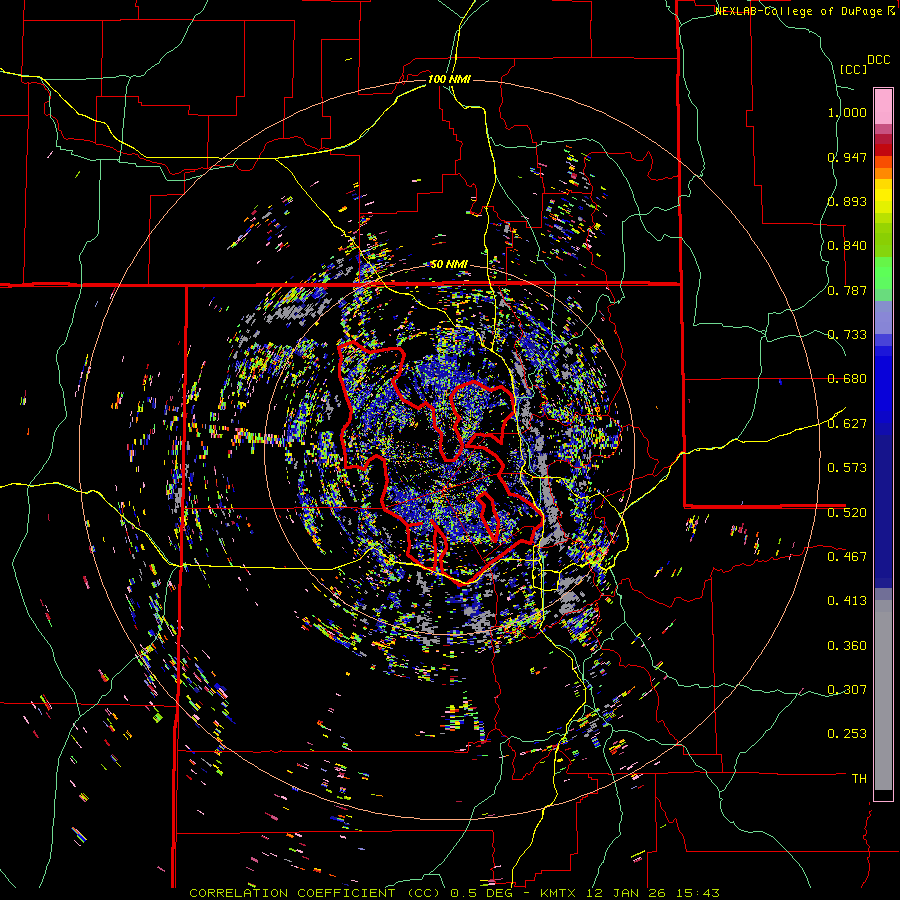Click the 0.573 scale value

click(x=847, y=468)
